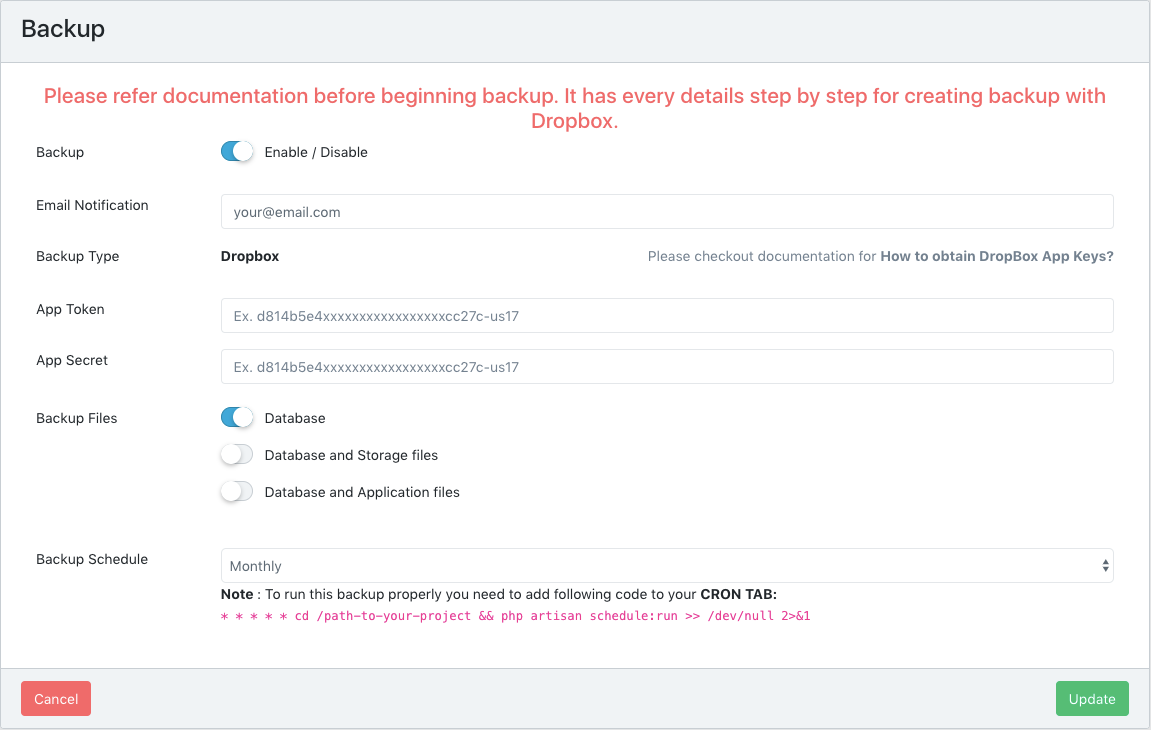Click the "Enable / Disable" label text

[316, 152]
